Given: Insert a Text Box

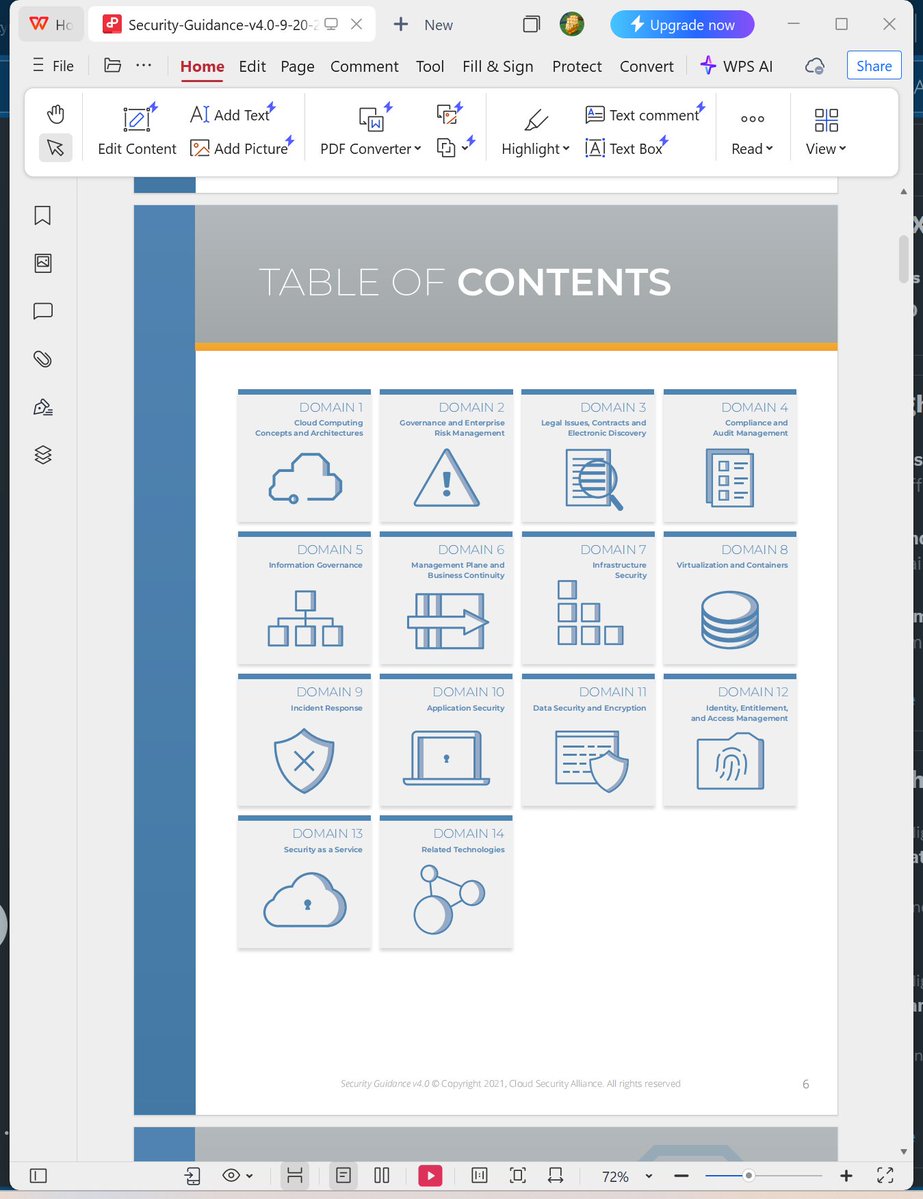Looking at the screenshot, I should pyautogui.click(x=626, y=148).
